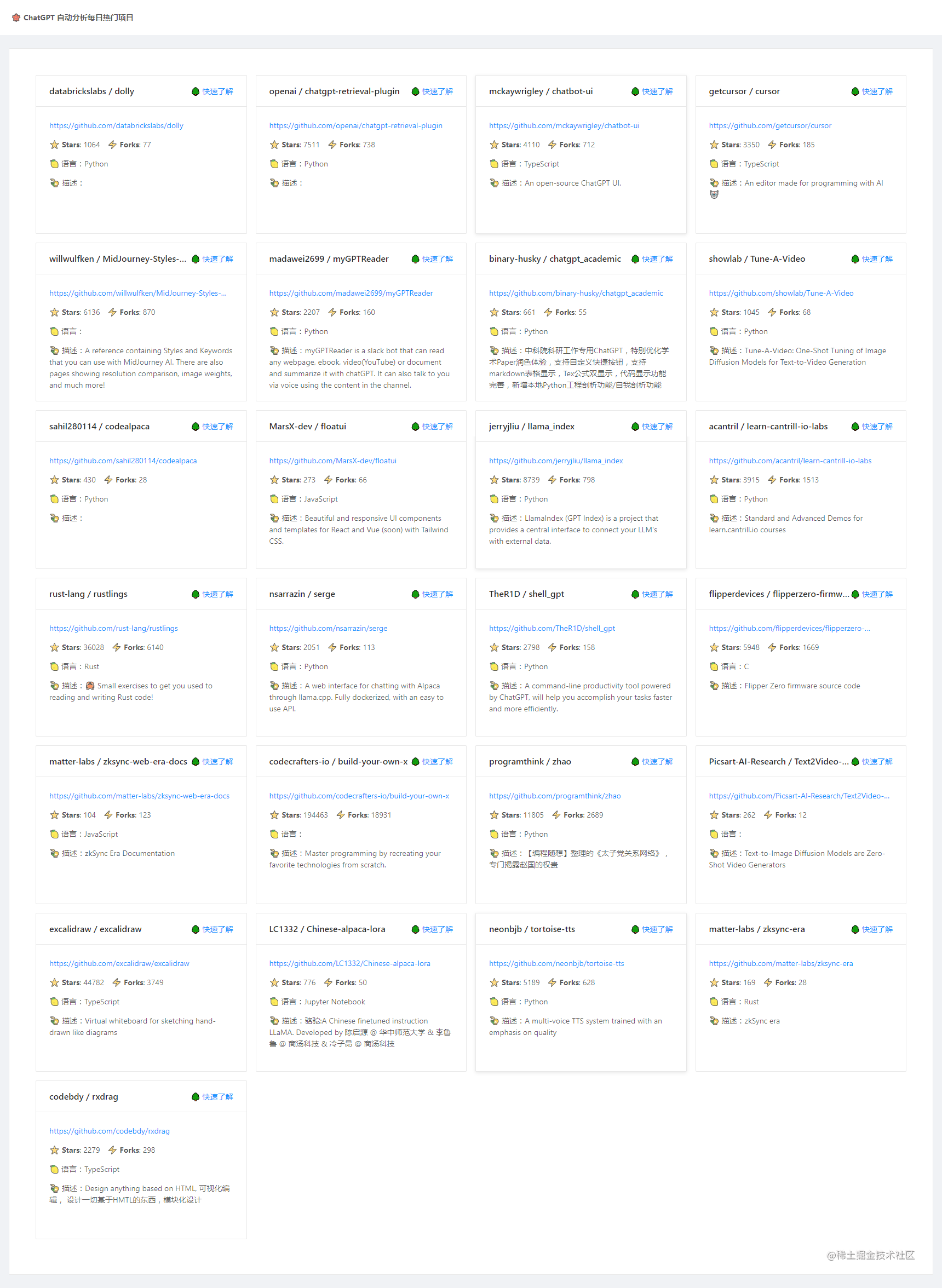The width and height of the screenshot is (942, 1288).
Task: Open the openai/chatgpt-retrieval-plugin GitHub URL
Action: click(x=356, y=125)
